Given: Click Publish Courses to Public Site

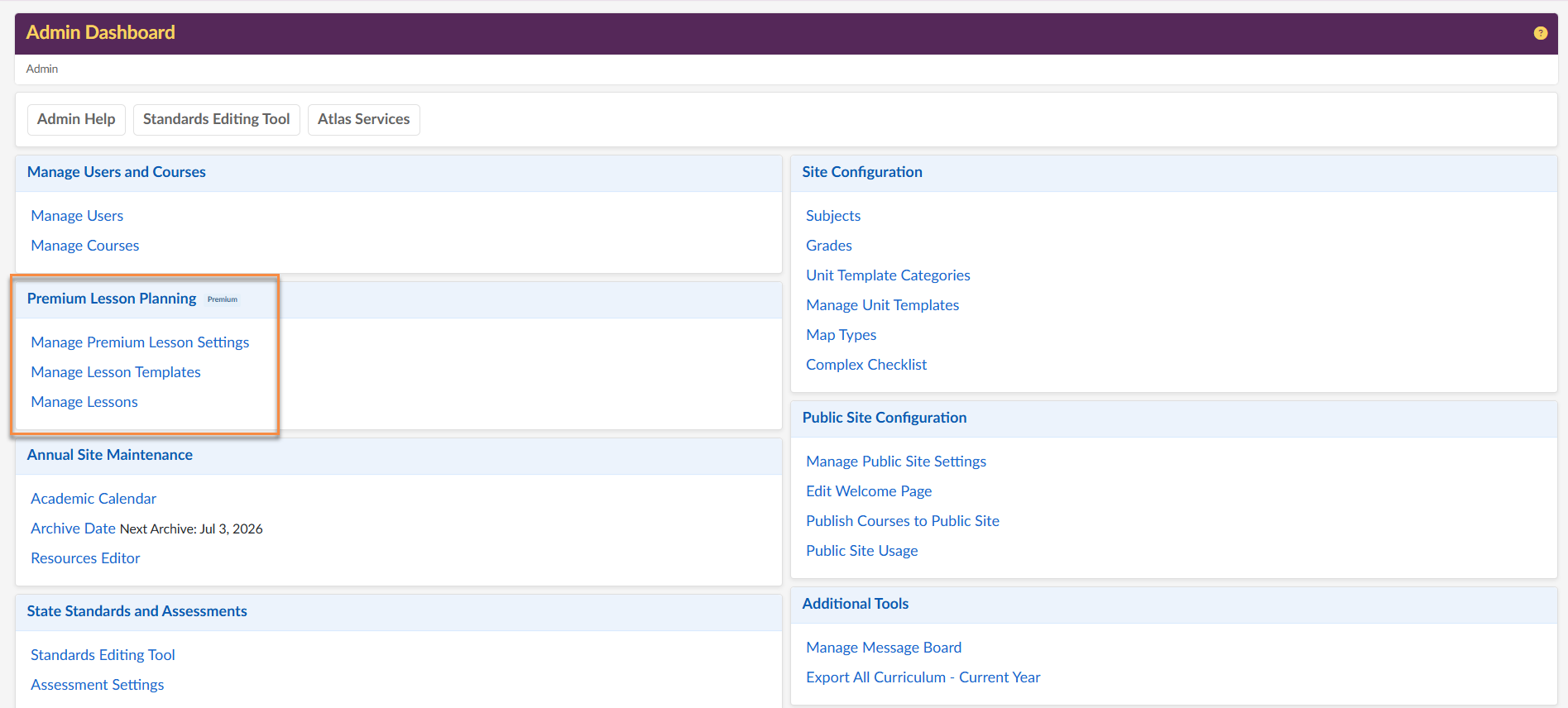Looking at the screenshot, I should 903,521.
